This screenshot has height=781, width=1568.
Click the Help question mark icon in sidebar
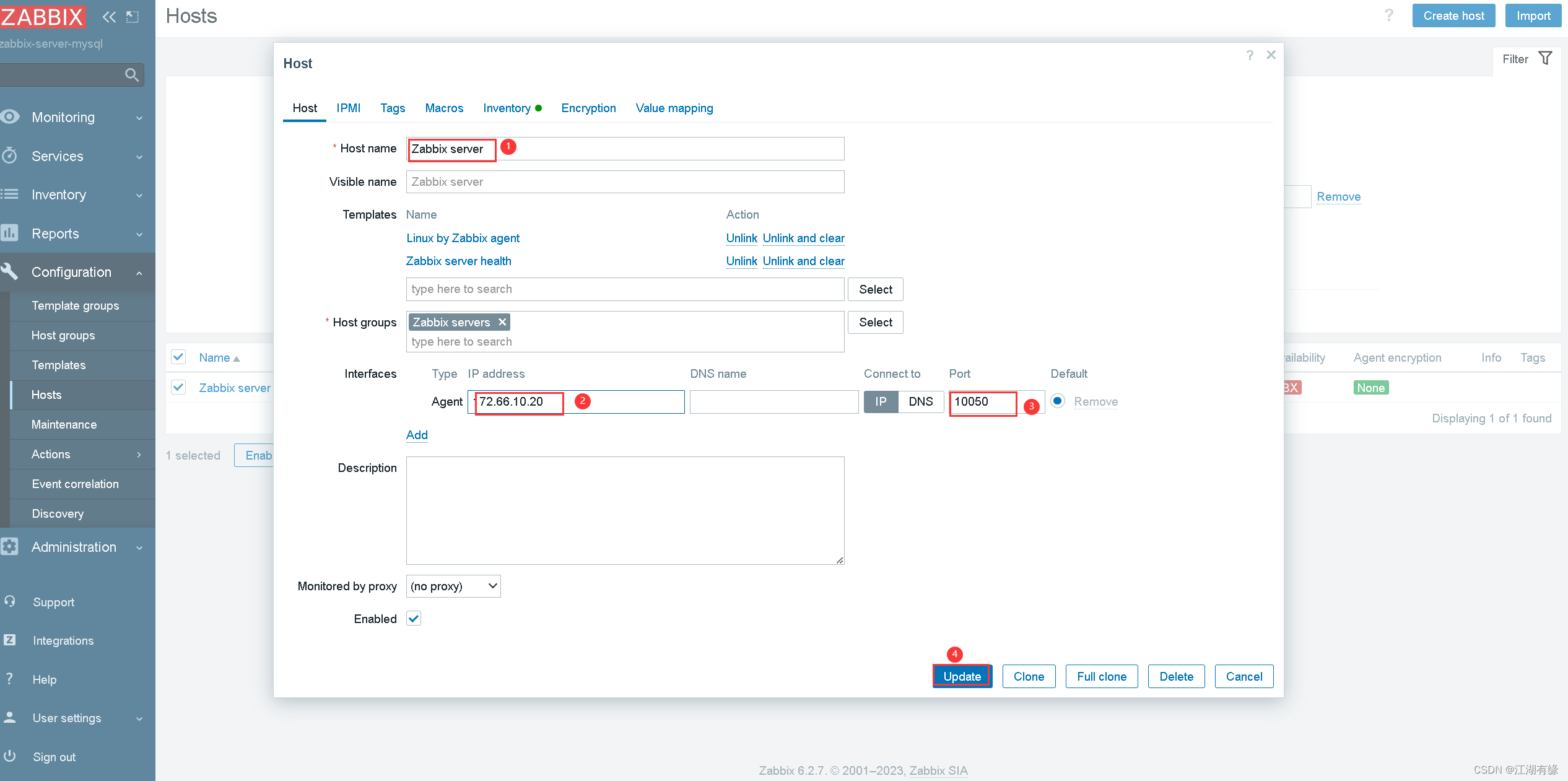coord(9,679)
